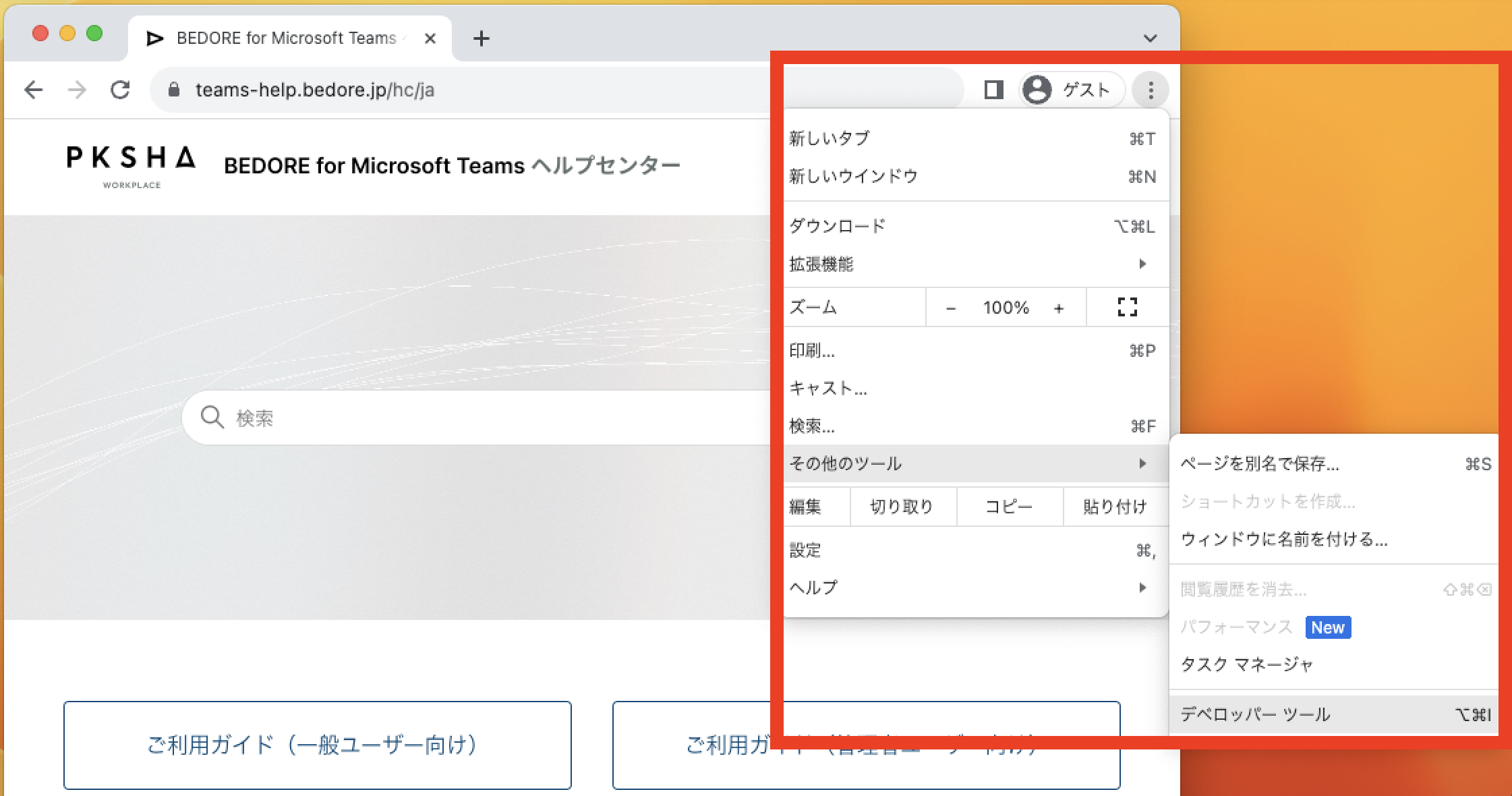Screen dimensions: 1512x796
Task: Open the side panel icon
Action: point(993,90)
